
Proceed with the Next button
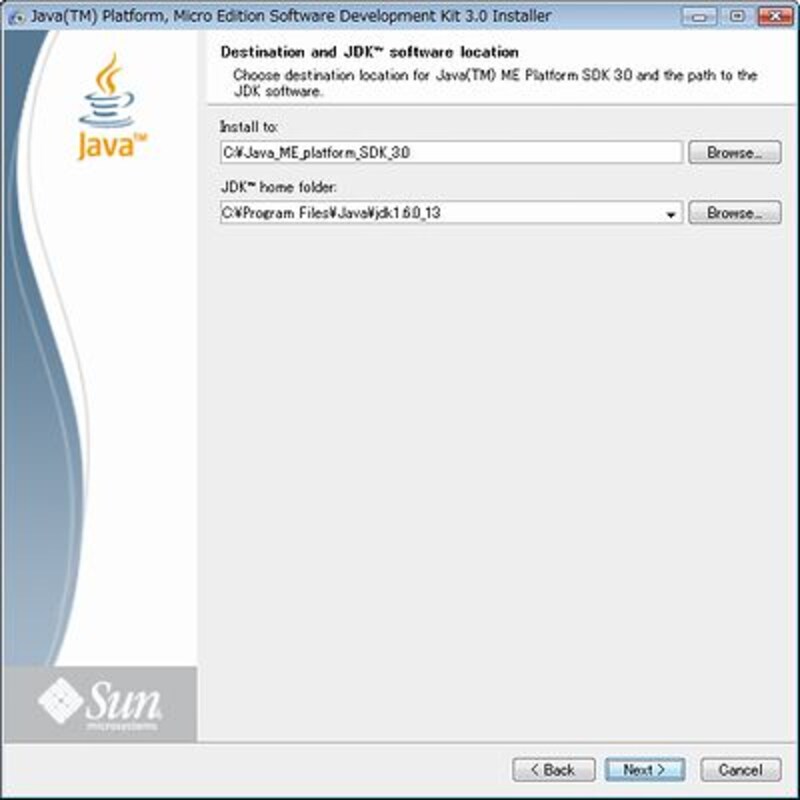tap(645, 769)
